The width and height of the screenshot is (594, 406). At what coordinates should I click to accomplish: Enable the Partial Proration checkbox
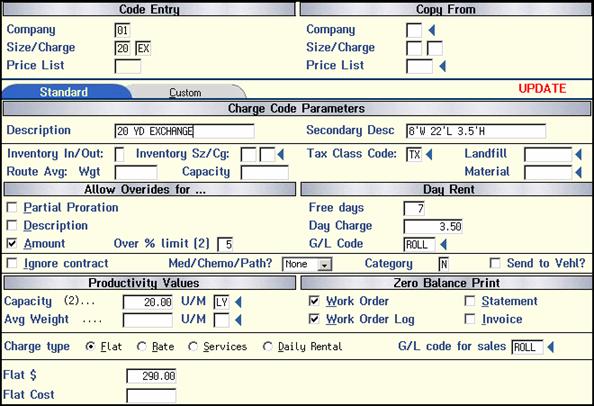point(12,207)
